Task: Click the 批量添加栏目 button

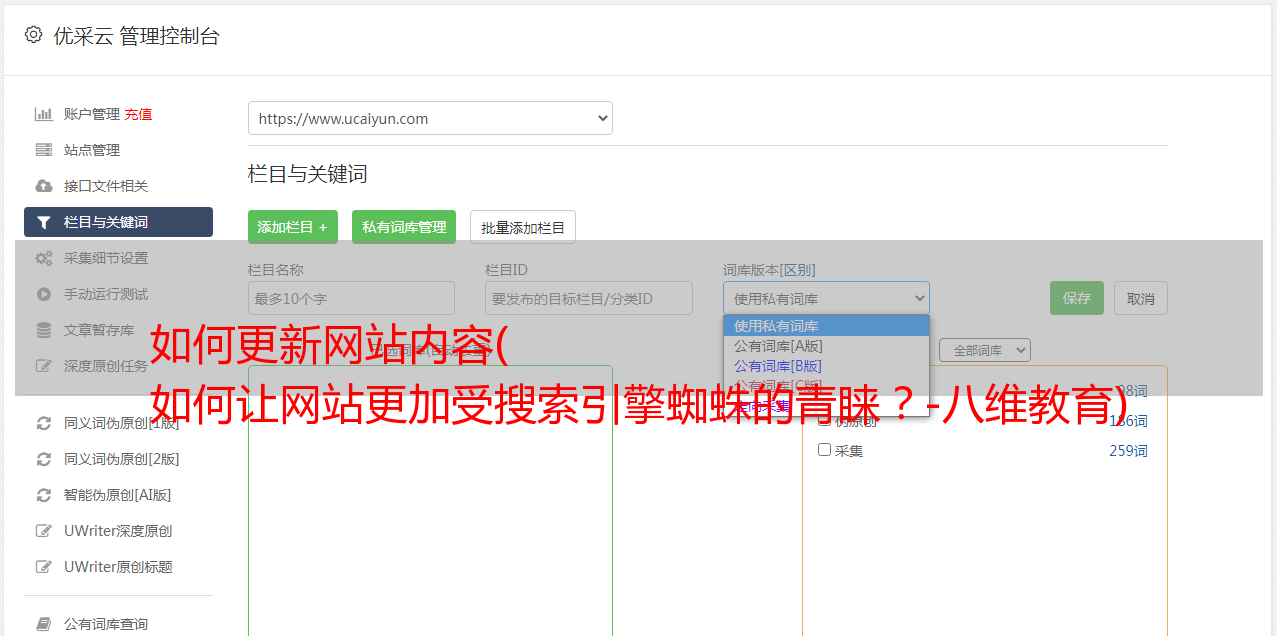Action: (x=523, y=227)
